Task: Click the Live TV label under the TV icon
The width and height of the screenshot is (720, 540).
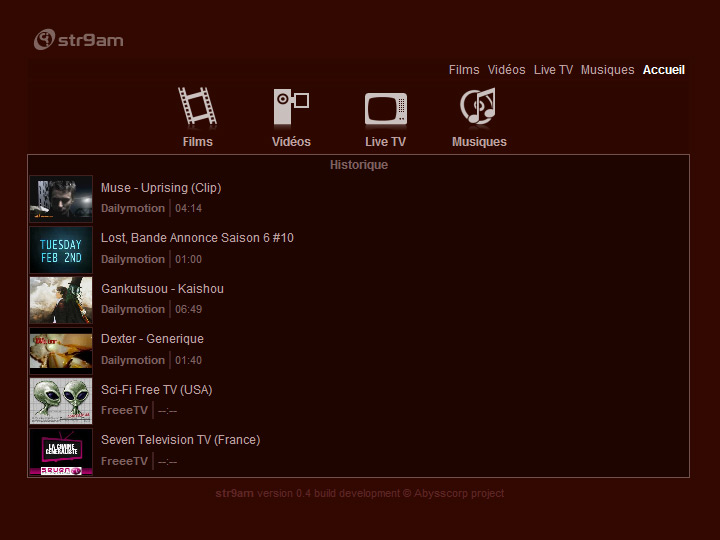Action: pos(385,142)
